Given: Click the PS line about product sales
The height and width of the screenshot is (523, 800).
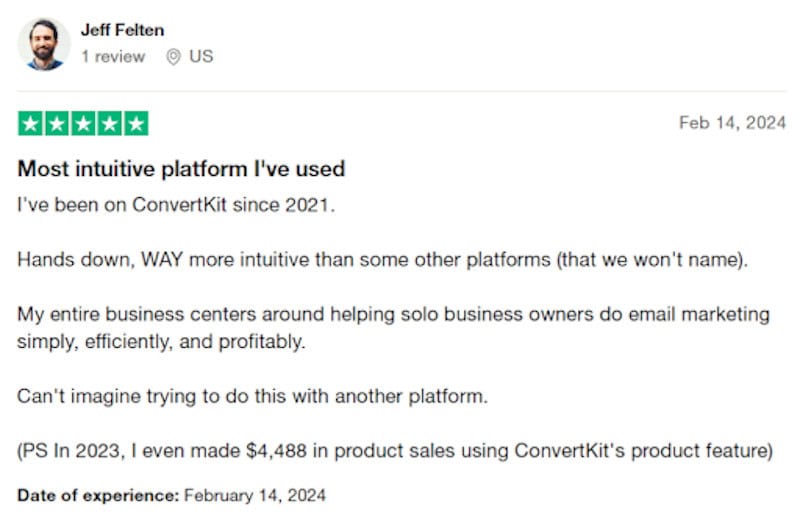Looking at the screenshot, I should pos(395,450).
